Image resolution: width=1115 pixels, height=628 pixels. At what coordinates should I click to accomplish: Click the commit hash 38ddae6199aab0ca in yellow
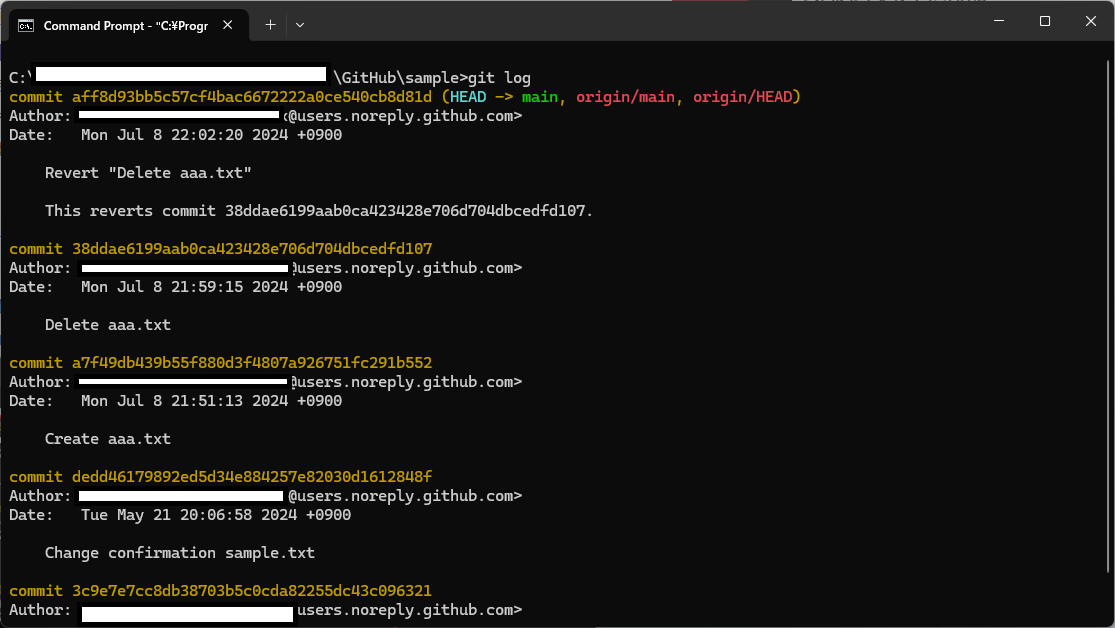[x=252, y=249]
